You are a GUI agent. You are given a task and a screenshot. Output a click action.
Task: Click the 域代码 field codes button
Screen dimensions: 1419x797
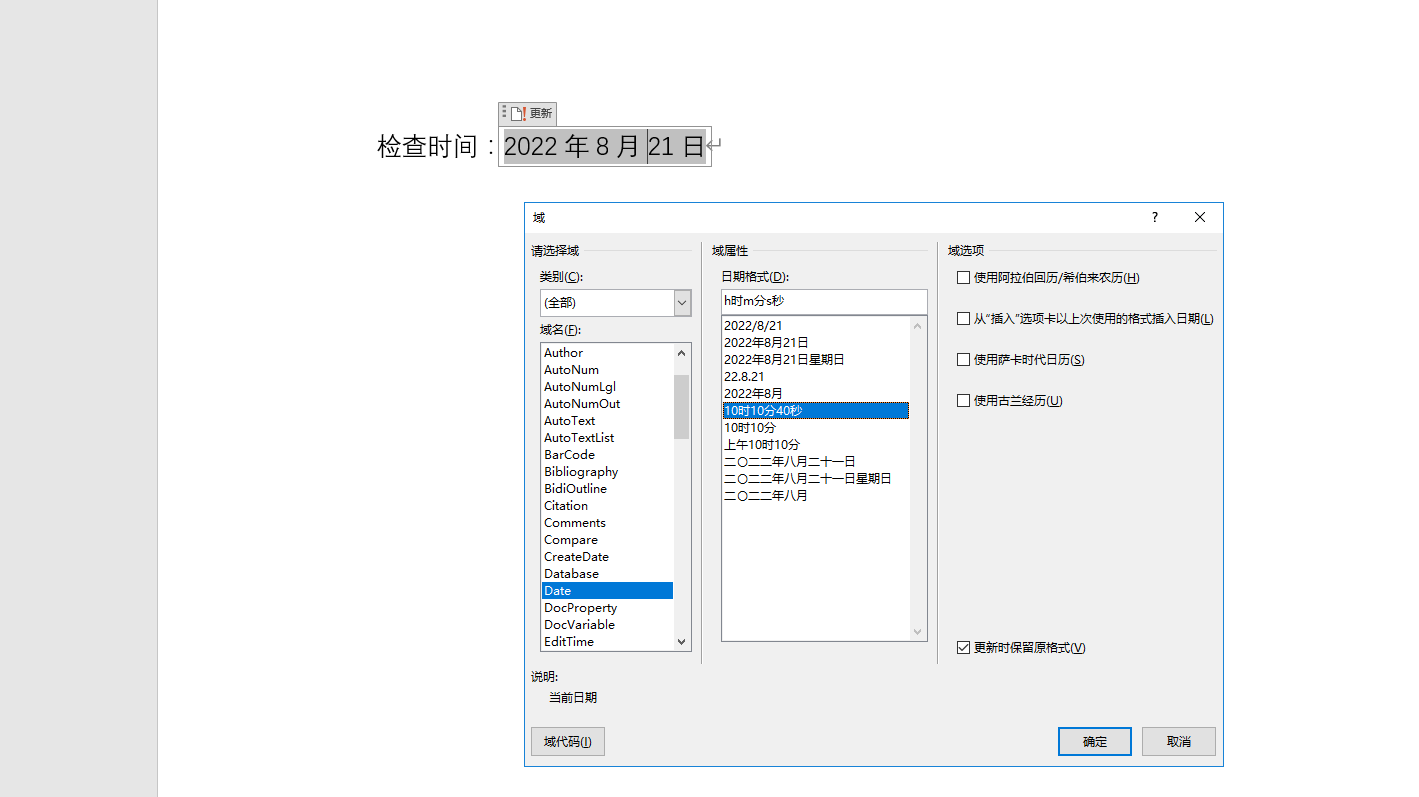pyautogui.click(x=567, y=741)
